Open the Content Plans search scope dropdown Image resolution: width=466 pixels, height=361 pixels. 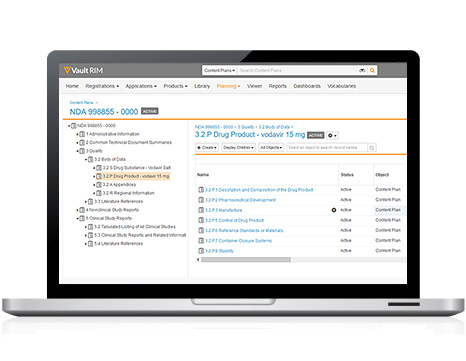[x=220, y=70]
